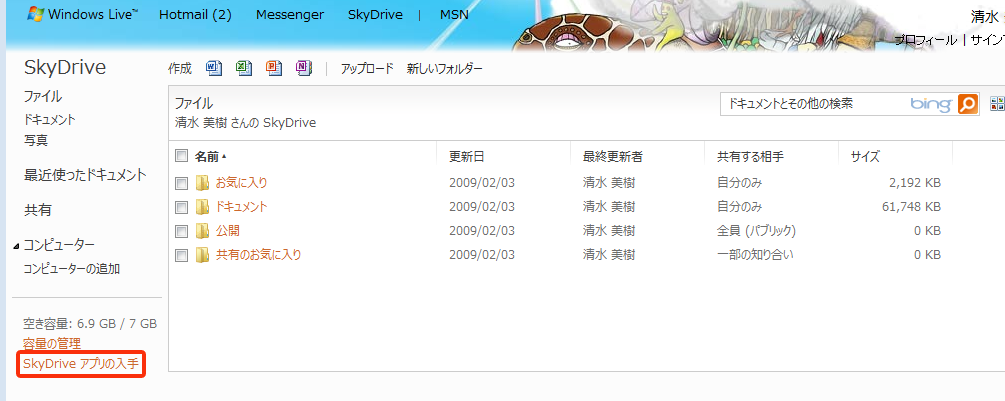The image size is (1005, 401).
Task: Check the box for ドキュメント folder
Action: pyautogui.click(x=181, y=207)
